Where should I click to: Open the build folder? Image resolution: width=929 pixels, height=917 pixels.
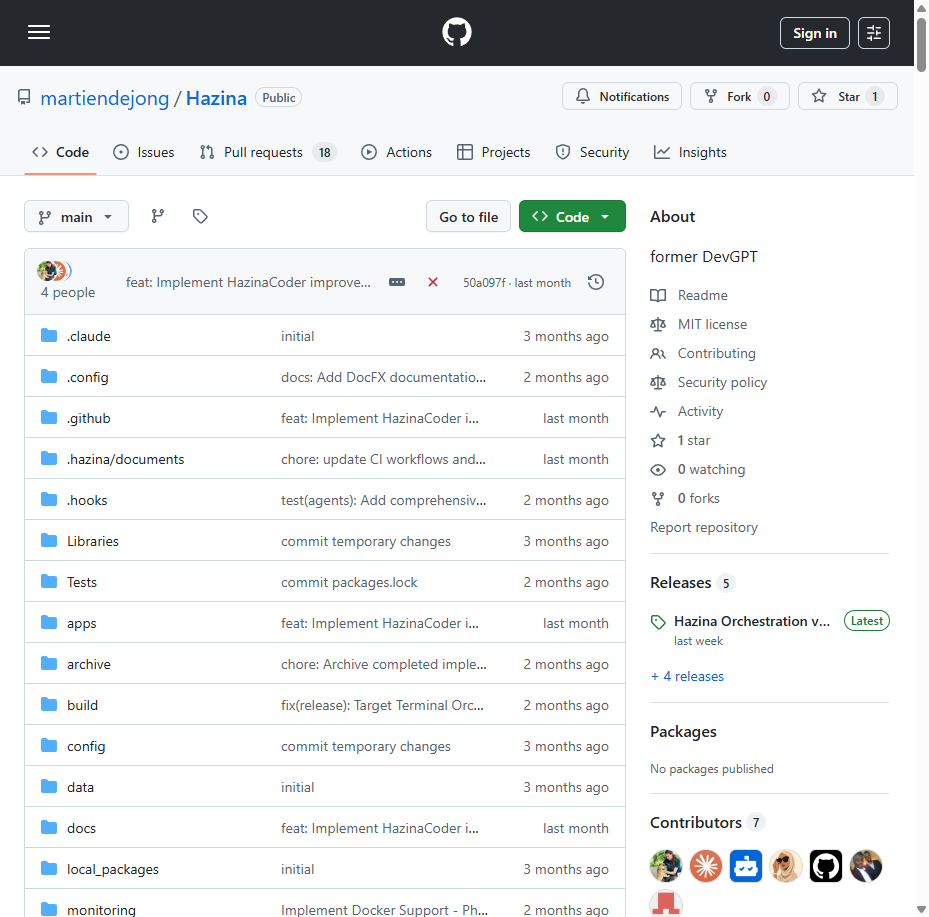82,705
